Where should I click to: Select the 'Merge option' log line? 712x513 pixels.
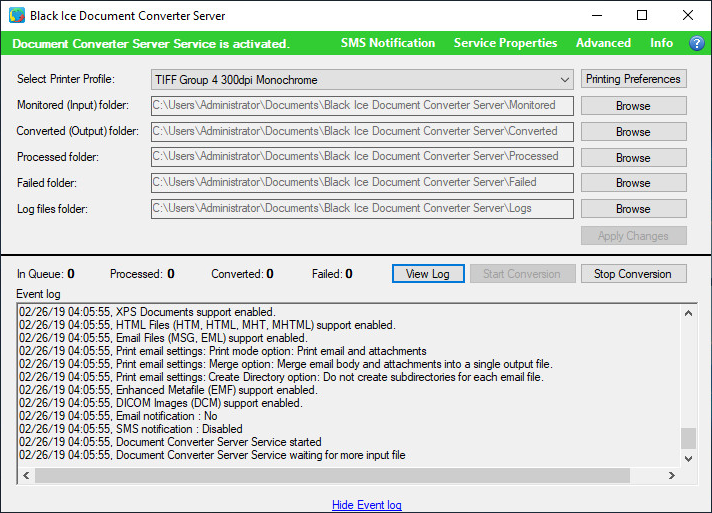286,364
